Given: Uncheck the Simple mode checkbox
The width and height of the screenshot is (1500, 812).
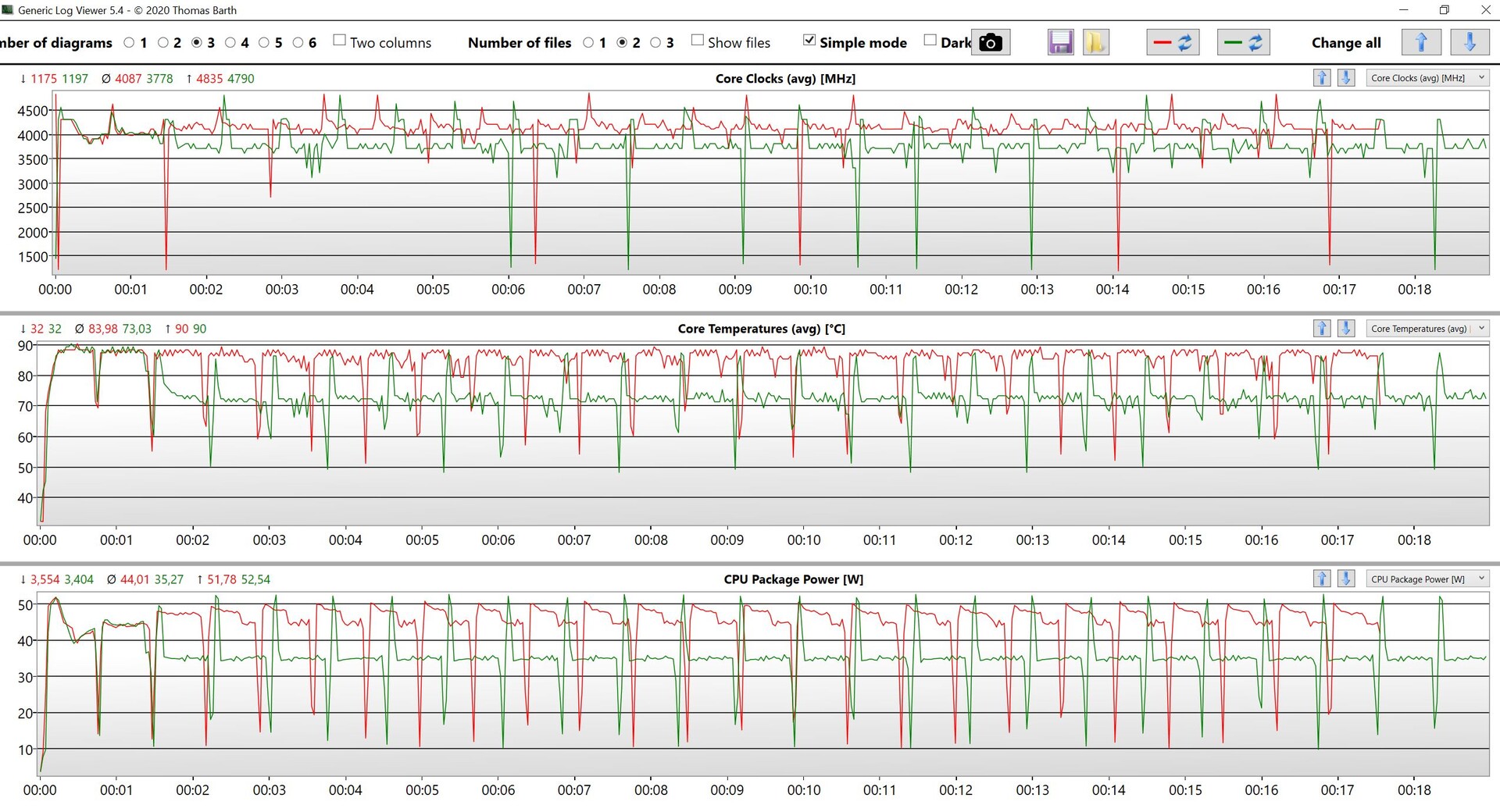Looking at the screenshot, I should click(809, 41).
